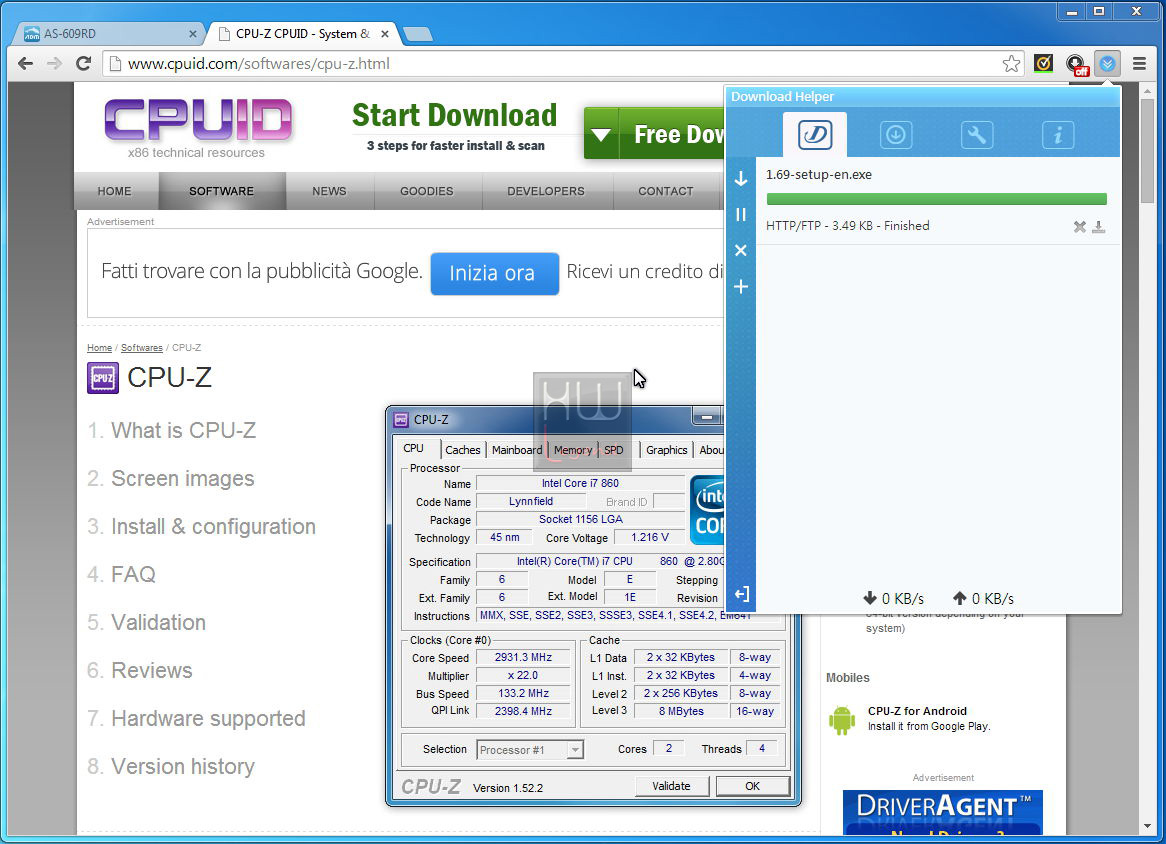Viewport: 1166px width, 844px height.
Task: Click the Android robot icon
Action: pos(842,720)
